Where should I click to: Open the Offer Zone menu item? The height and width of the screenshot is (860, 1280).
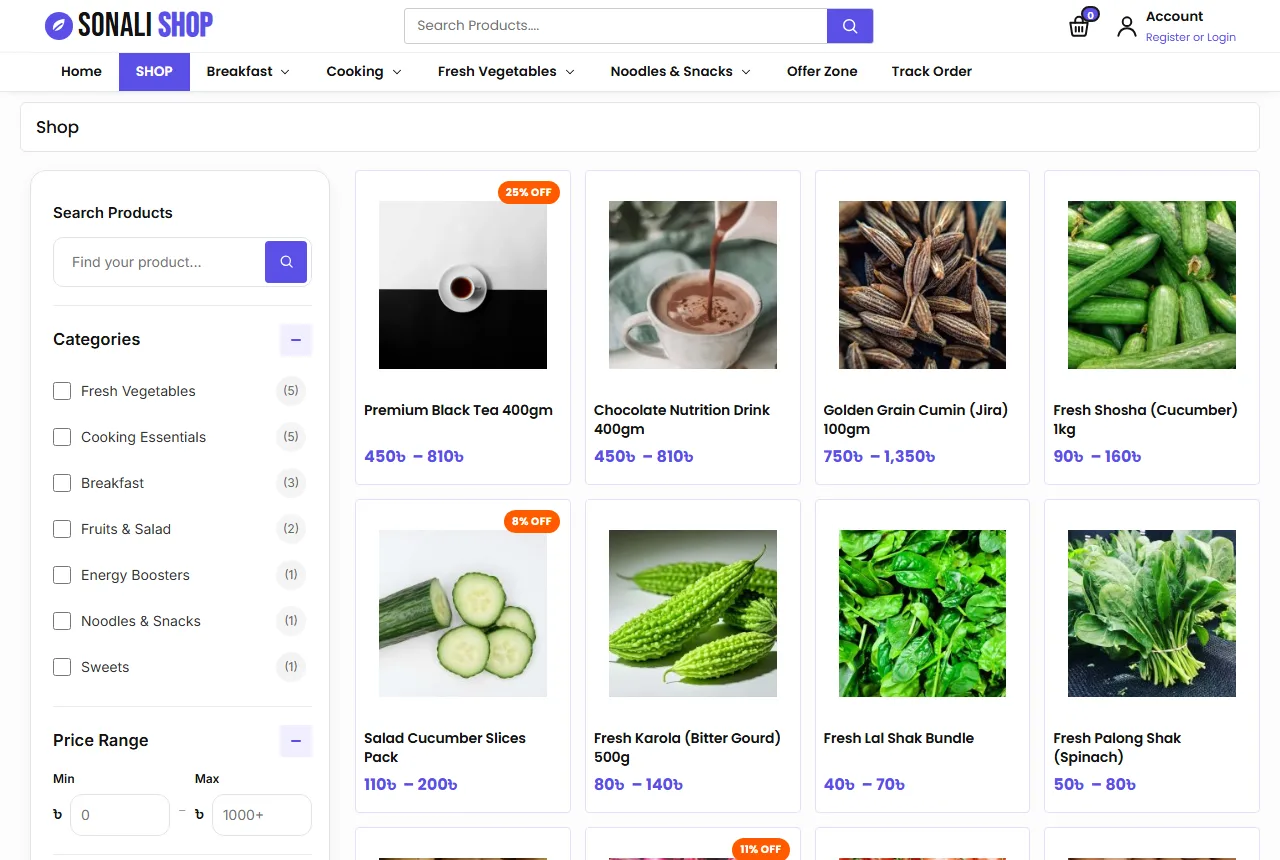click(822, 71)
